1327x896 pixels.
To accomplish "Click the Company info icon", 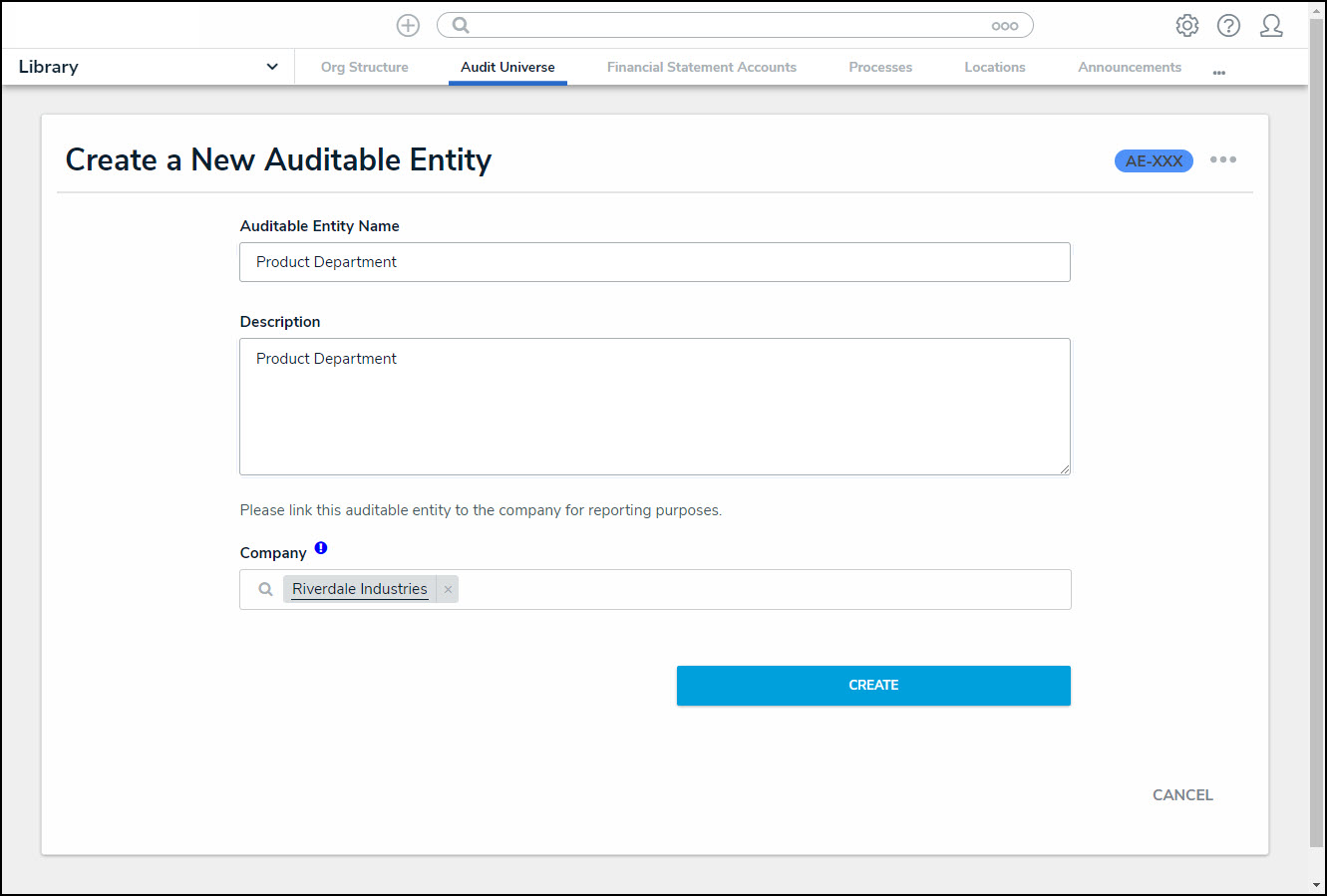I will [x=321, y=548].
